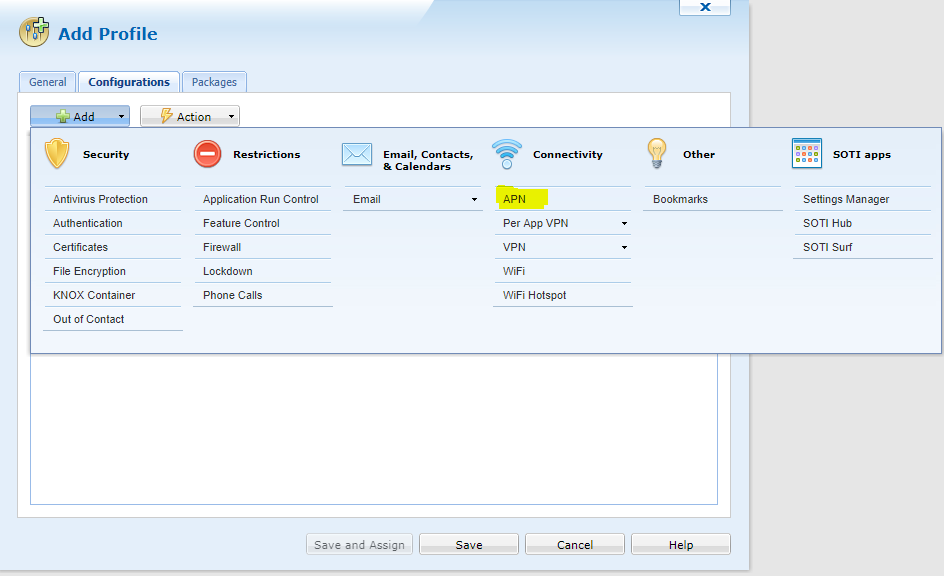Screen dimensions: 944x576
Task: Click the envelope Email category icon
Action: [x=357, y=154]
